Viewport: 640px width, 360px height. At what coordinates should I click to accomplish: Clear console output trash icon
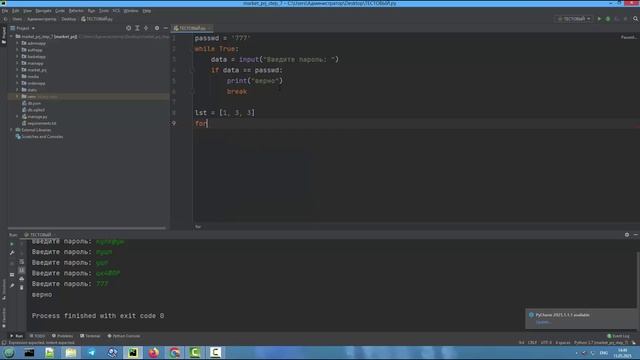point(22,287)
